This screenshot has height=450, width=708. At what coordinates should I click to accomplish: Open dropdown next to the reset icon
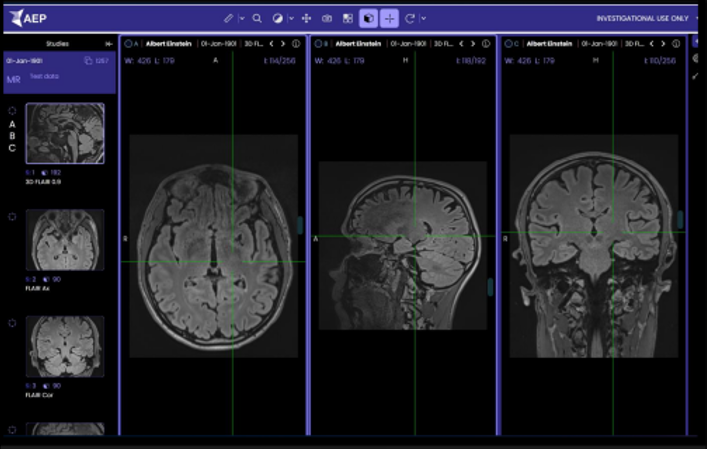[423, 18]
